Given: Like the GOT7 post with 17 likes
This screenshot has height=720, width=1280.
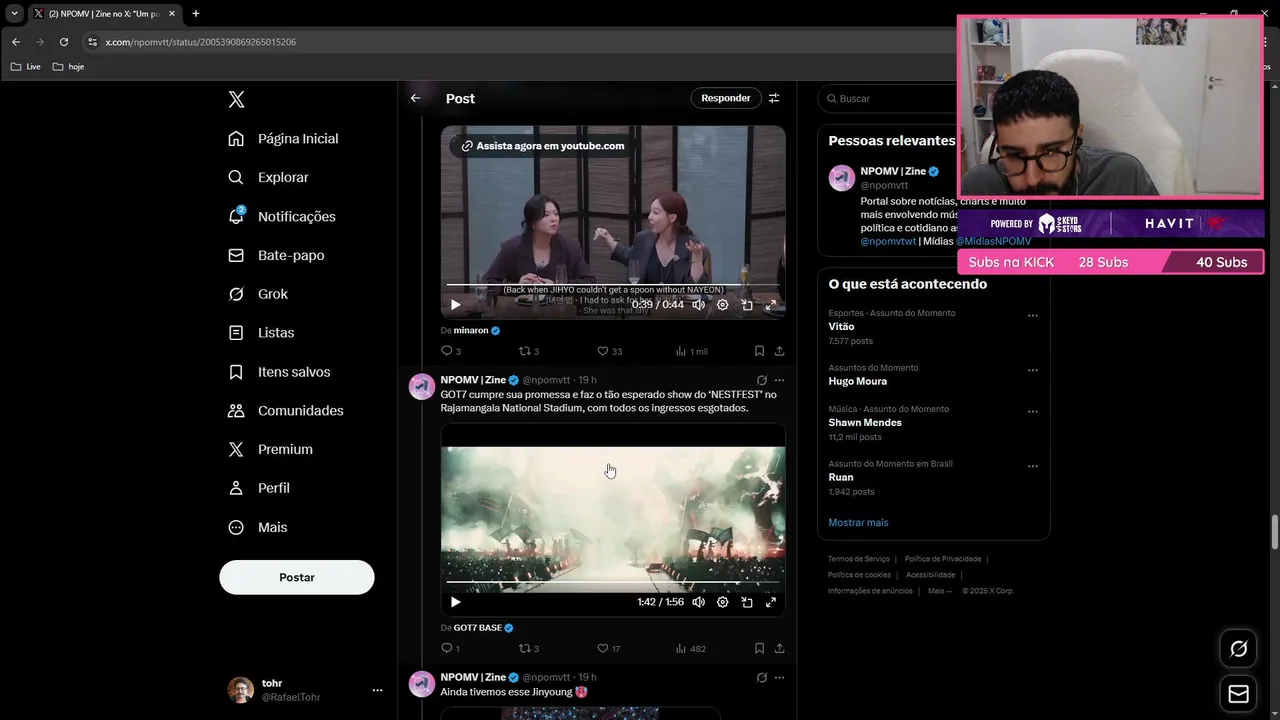Looking at the screenshot, I should point(609,648).
